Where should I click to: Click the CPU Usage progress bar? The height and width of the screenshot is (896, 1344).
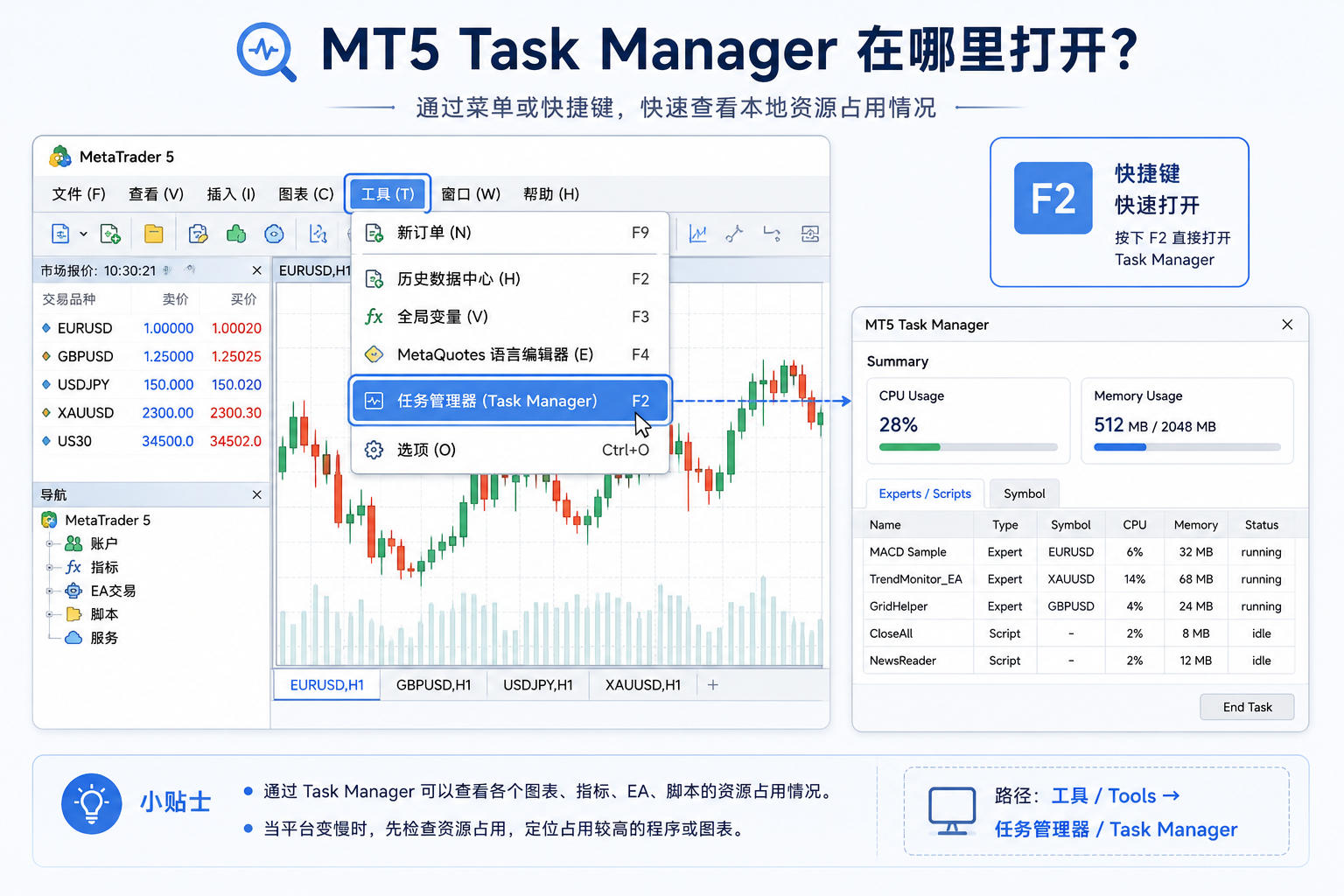tap(968, 447)
